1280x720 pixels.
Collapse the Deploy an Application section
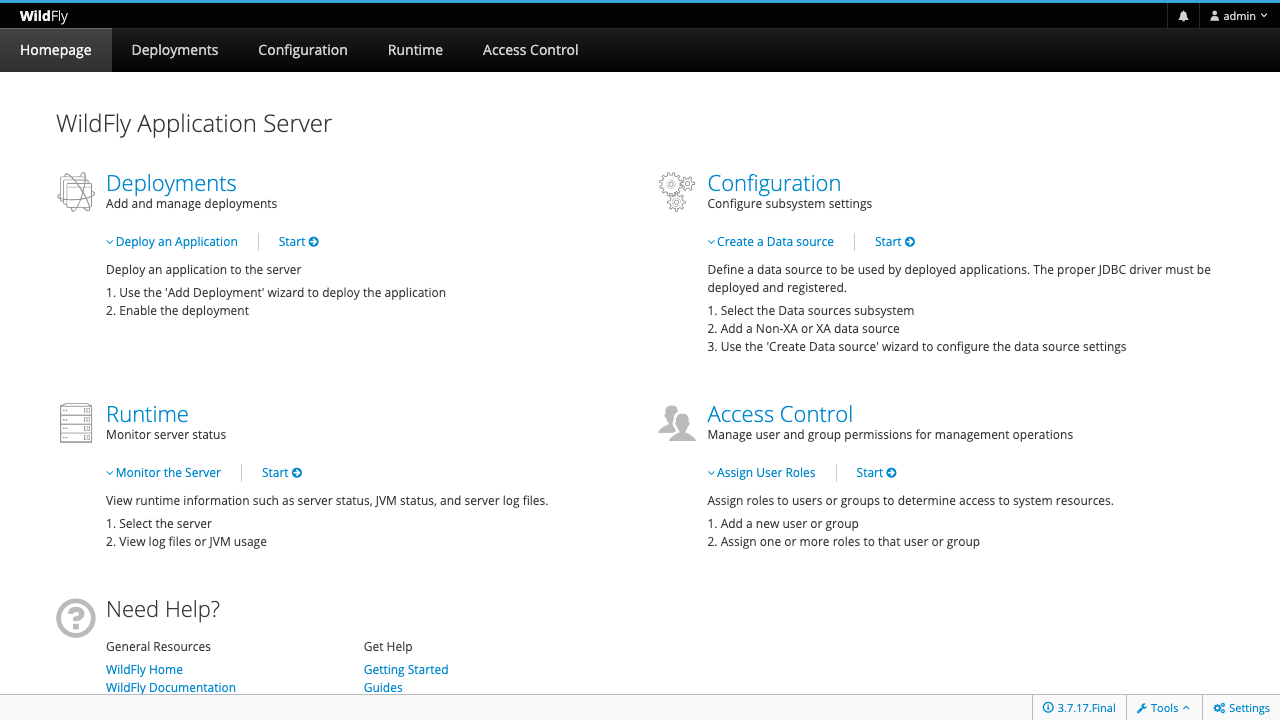point(172,242)
